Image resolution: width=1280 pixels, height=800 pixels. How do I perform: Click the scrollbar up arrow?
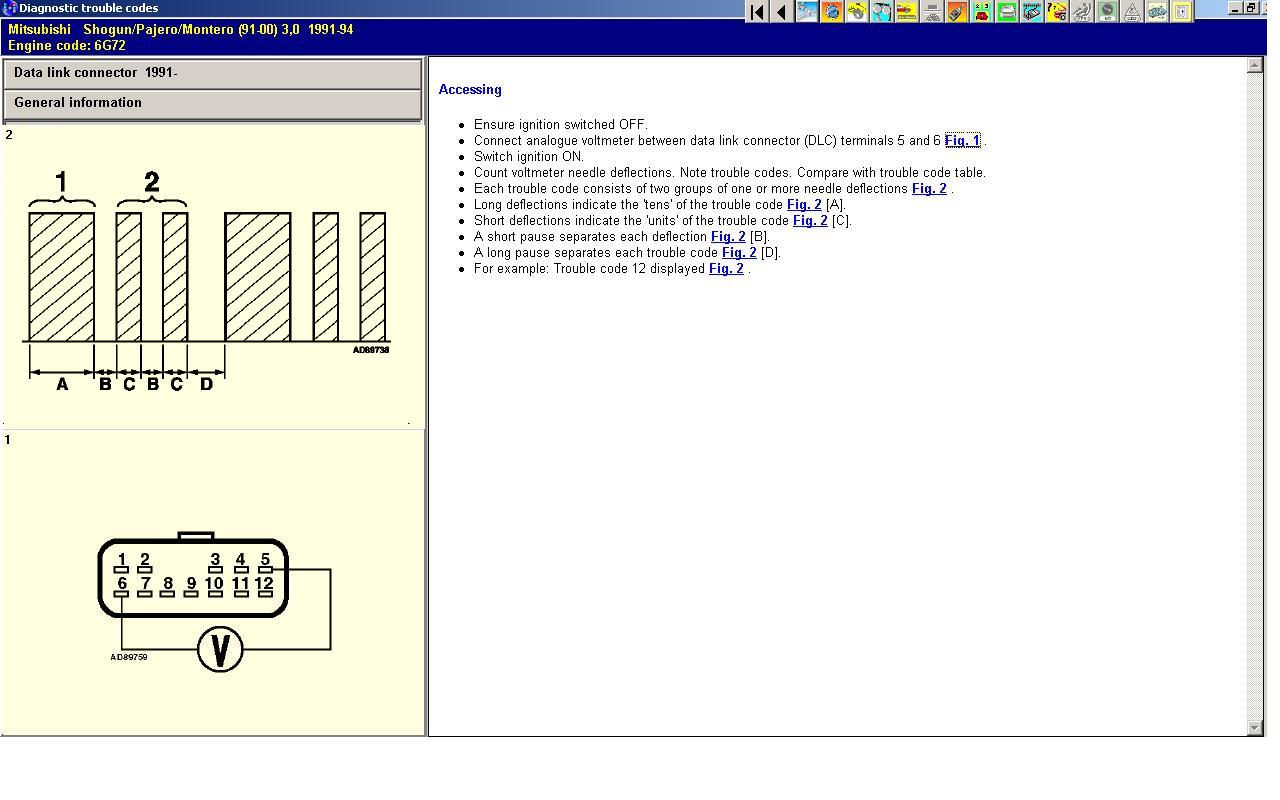coord(1255,66)
